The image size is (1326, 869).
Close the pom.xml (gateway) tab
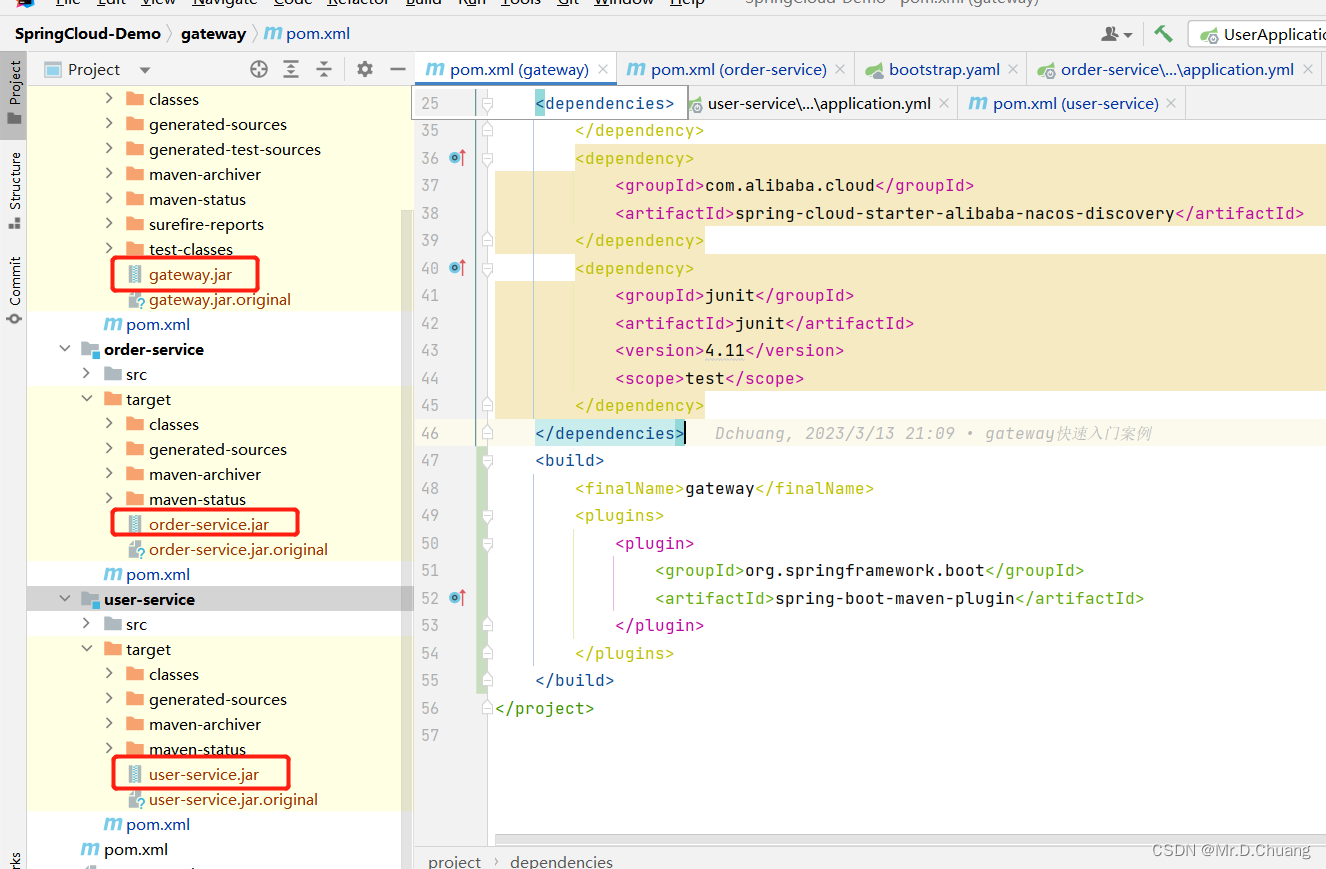(603, 70)
